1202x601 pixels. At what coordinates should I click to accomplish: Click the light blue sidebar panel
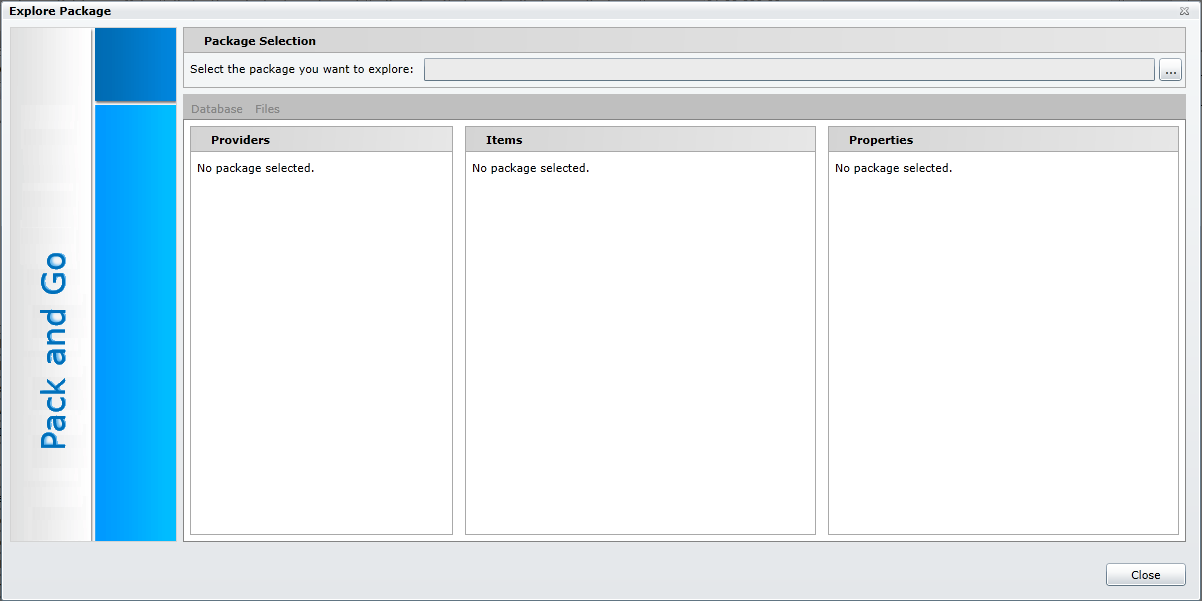[x=135, y=320]
